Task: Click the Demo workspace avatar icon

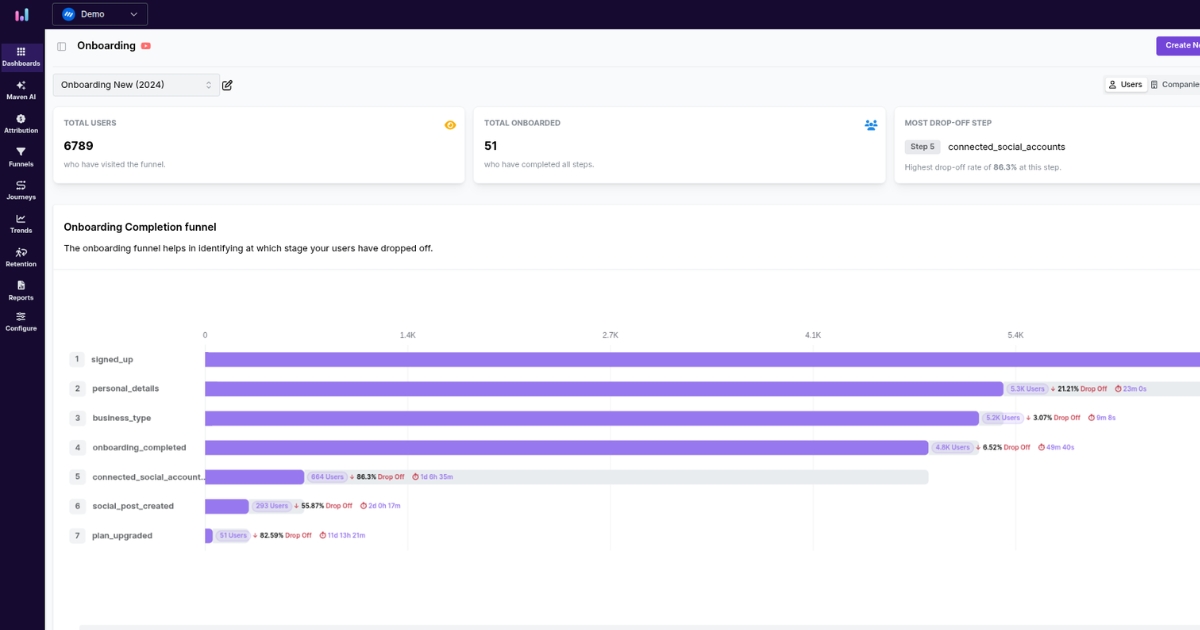Action: coord(69,14)
